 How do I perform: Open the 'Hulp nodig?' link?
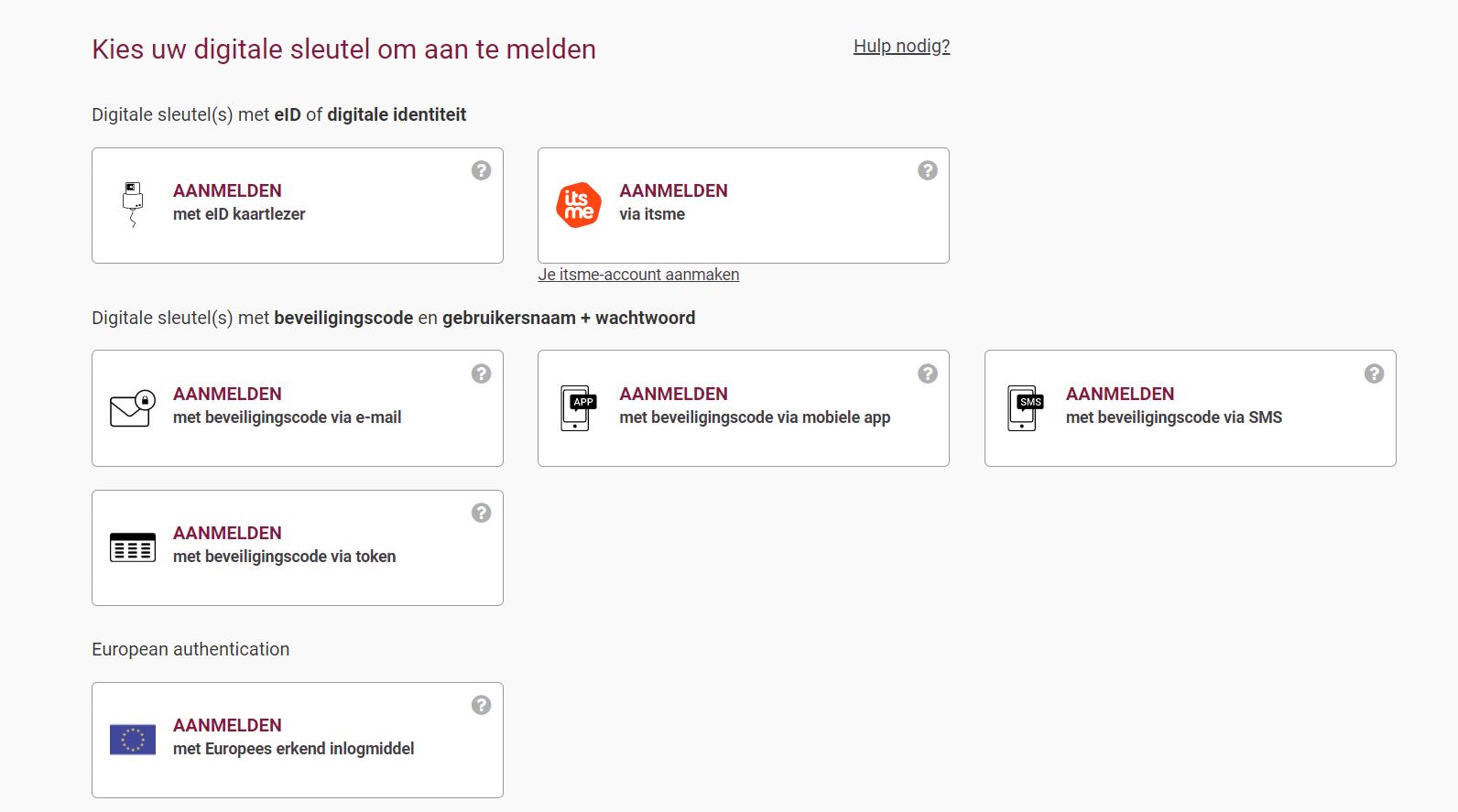(x=901, y=47)
